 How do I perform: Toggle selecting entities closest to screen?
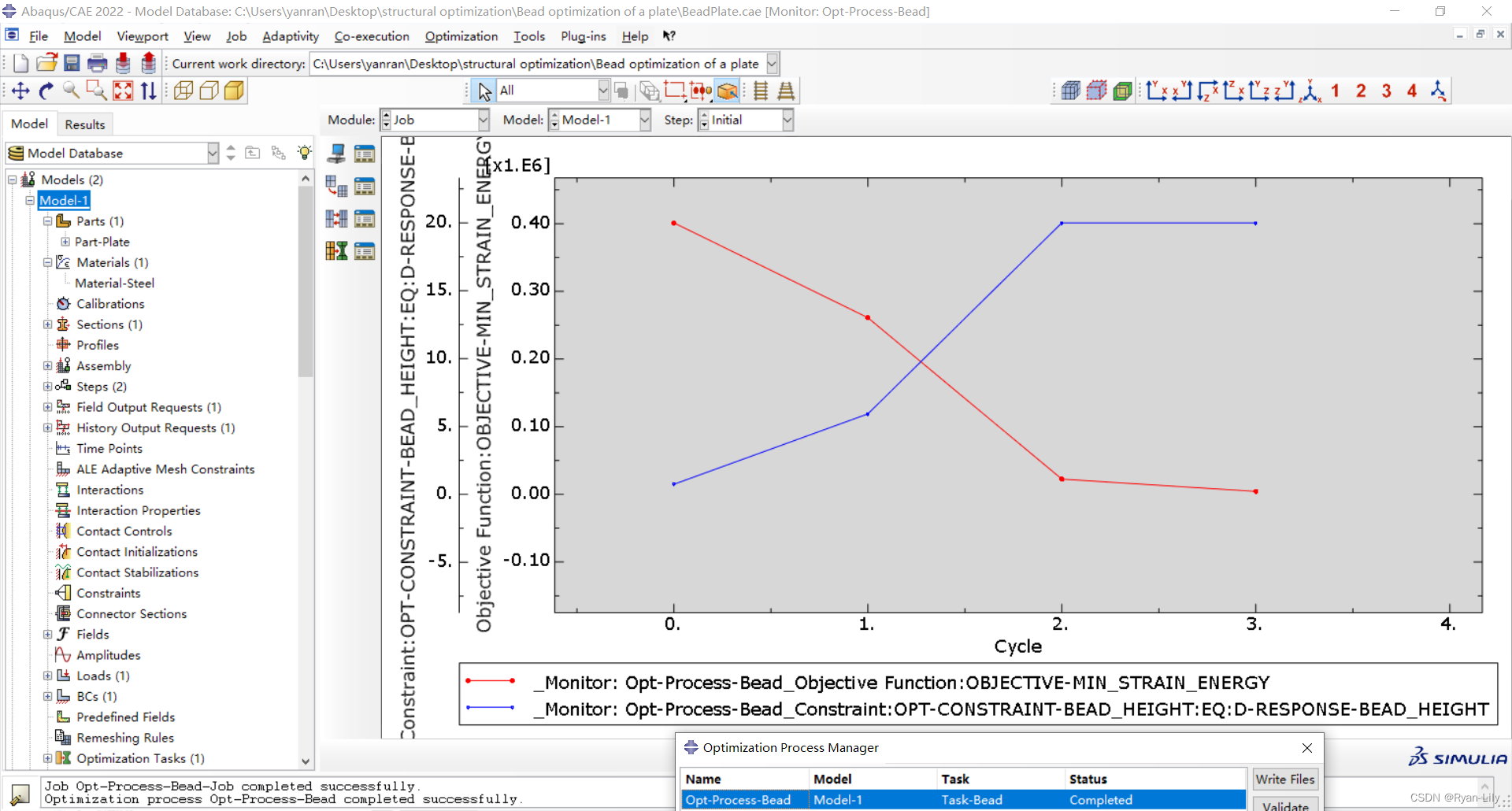pos(728,91)
